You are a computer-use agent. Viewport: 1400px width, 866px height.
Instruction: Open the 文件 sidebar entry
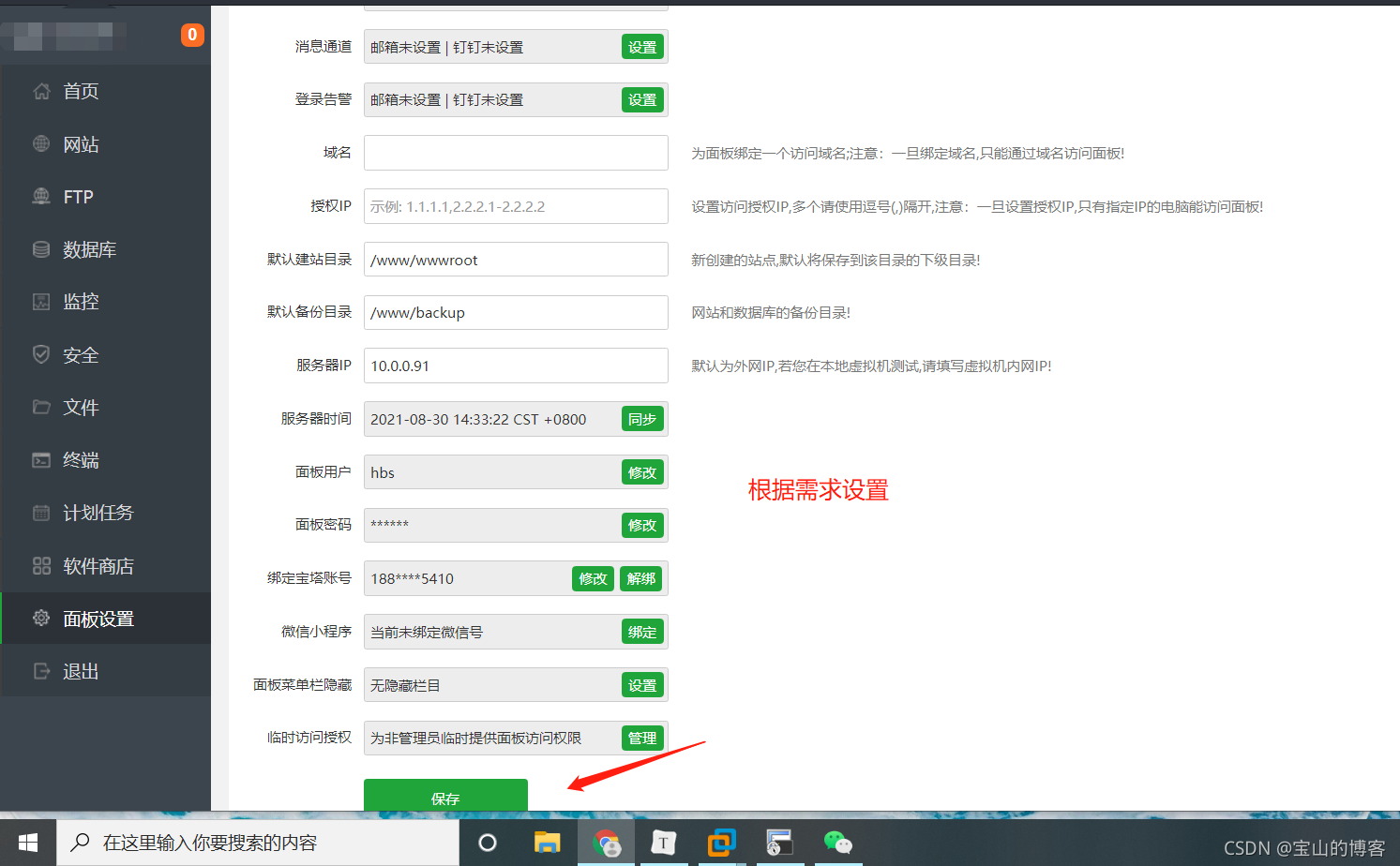pos(81,408)
